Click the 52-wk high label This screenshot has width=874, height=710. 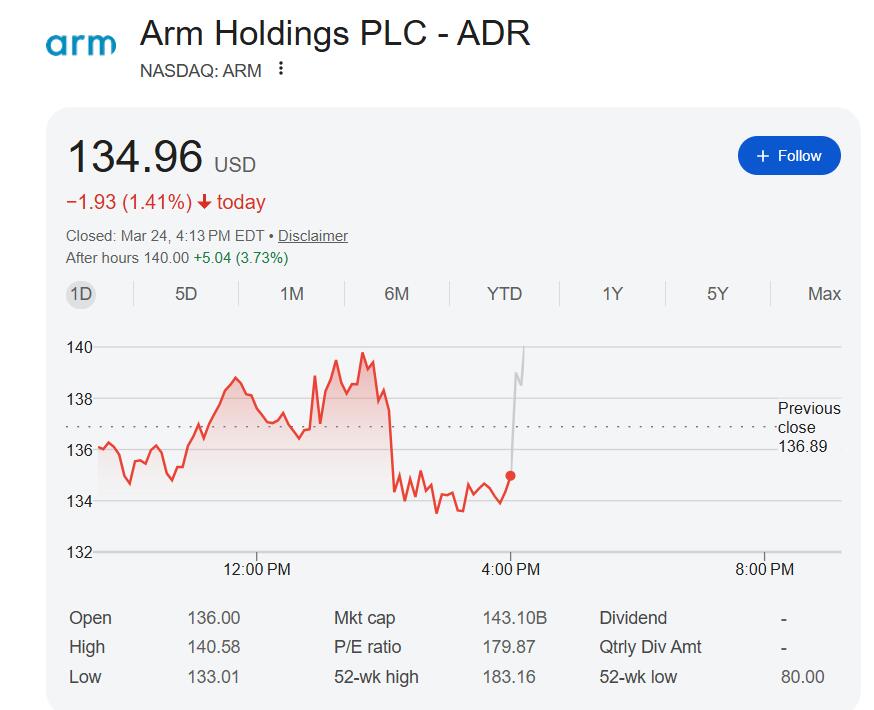[x=376, y=677]
